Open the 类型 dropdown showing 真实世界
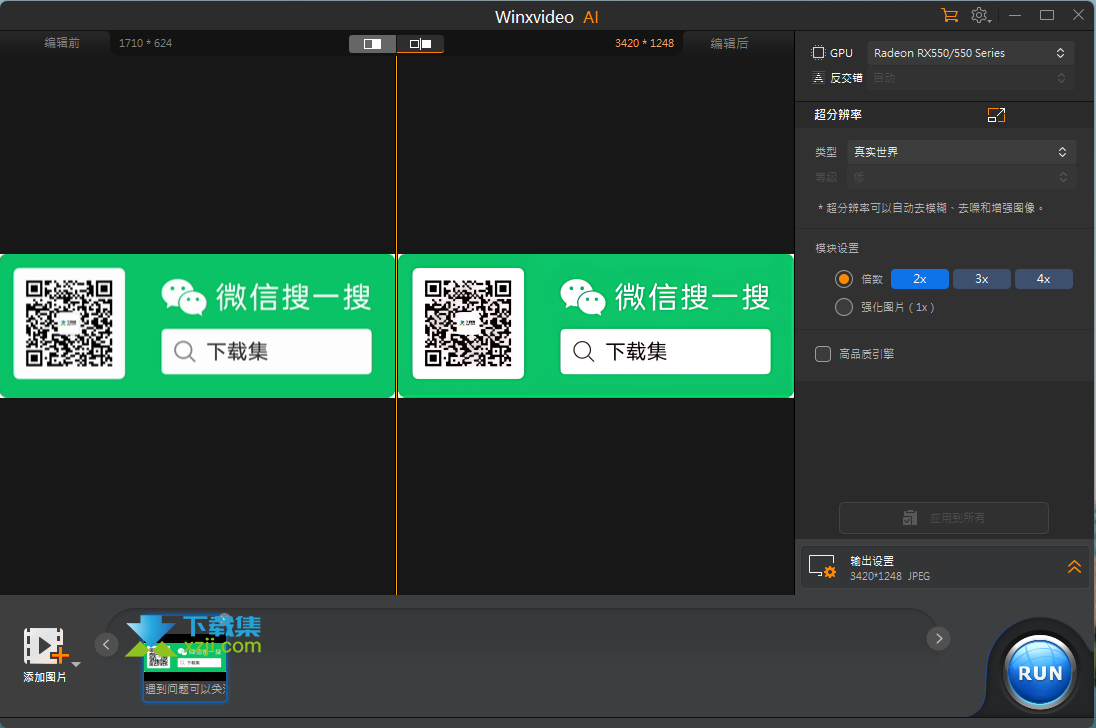Screen dimensions: 1096x728 click(960, 152)
